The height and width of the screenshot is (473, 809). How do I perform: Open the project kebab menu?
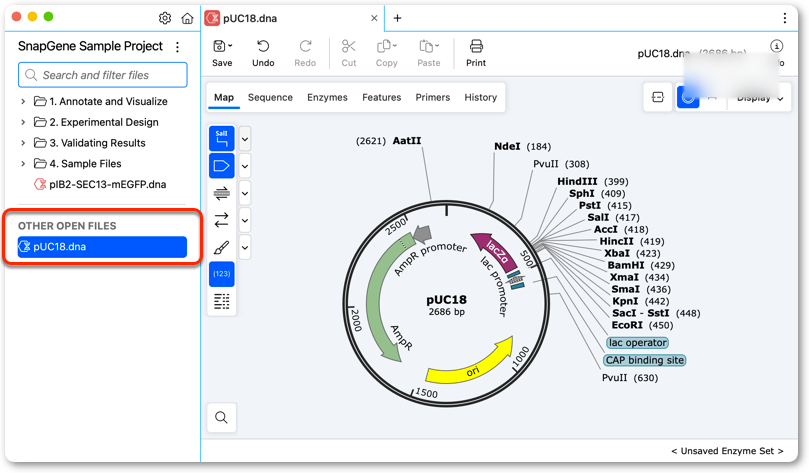[x=177, y=47]
